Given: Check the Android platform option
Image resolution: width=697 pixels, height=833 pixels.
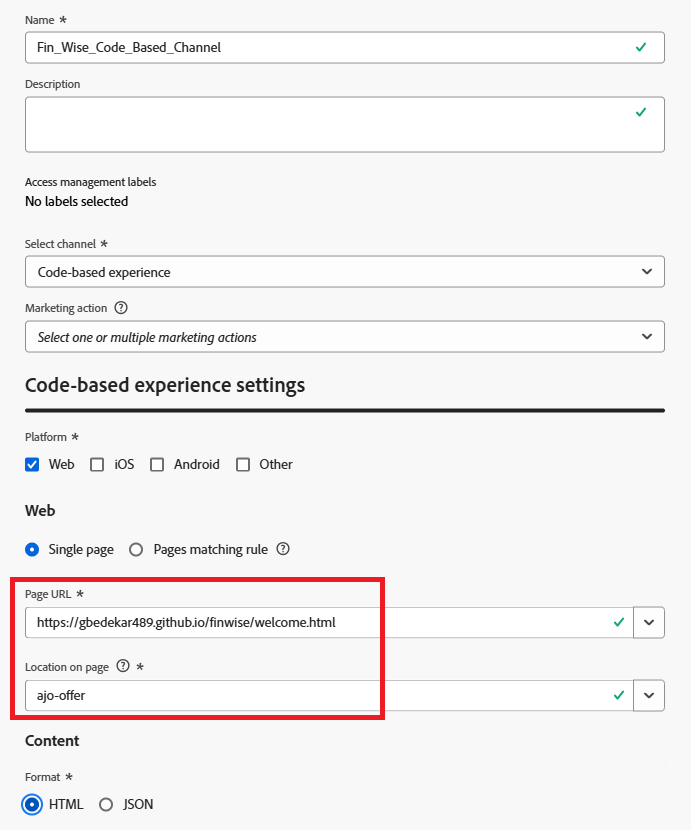Looking at the screenshot, I should click(x=157, y=464).
